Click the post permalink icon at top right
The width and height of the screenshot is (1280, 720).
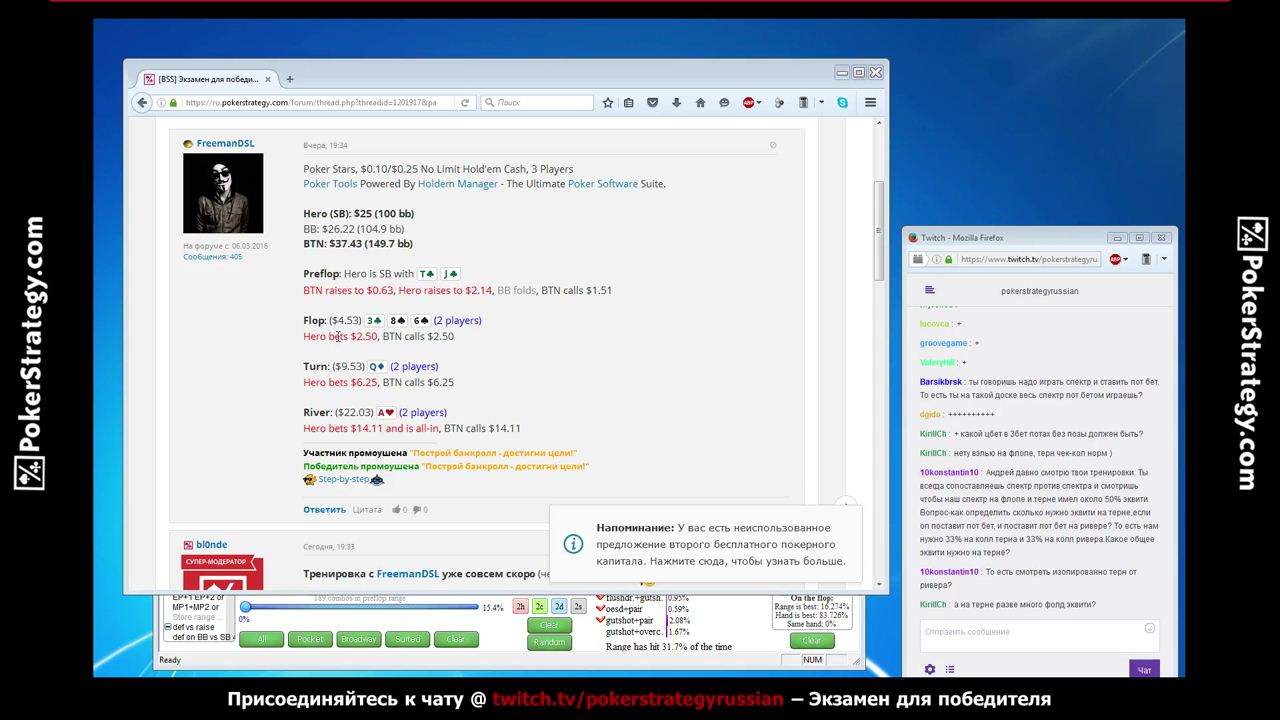click(x=772, y=145)
